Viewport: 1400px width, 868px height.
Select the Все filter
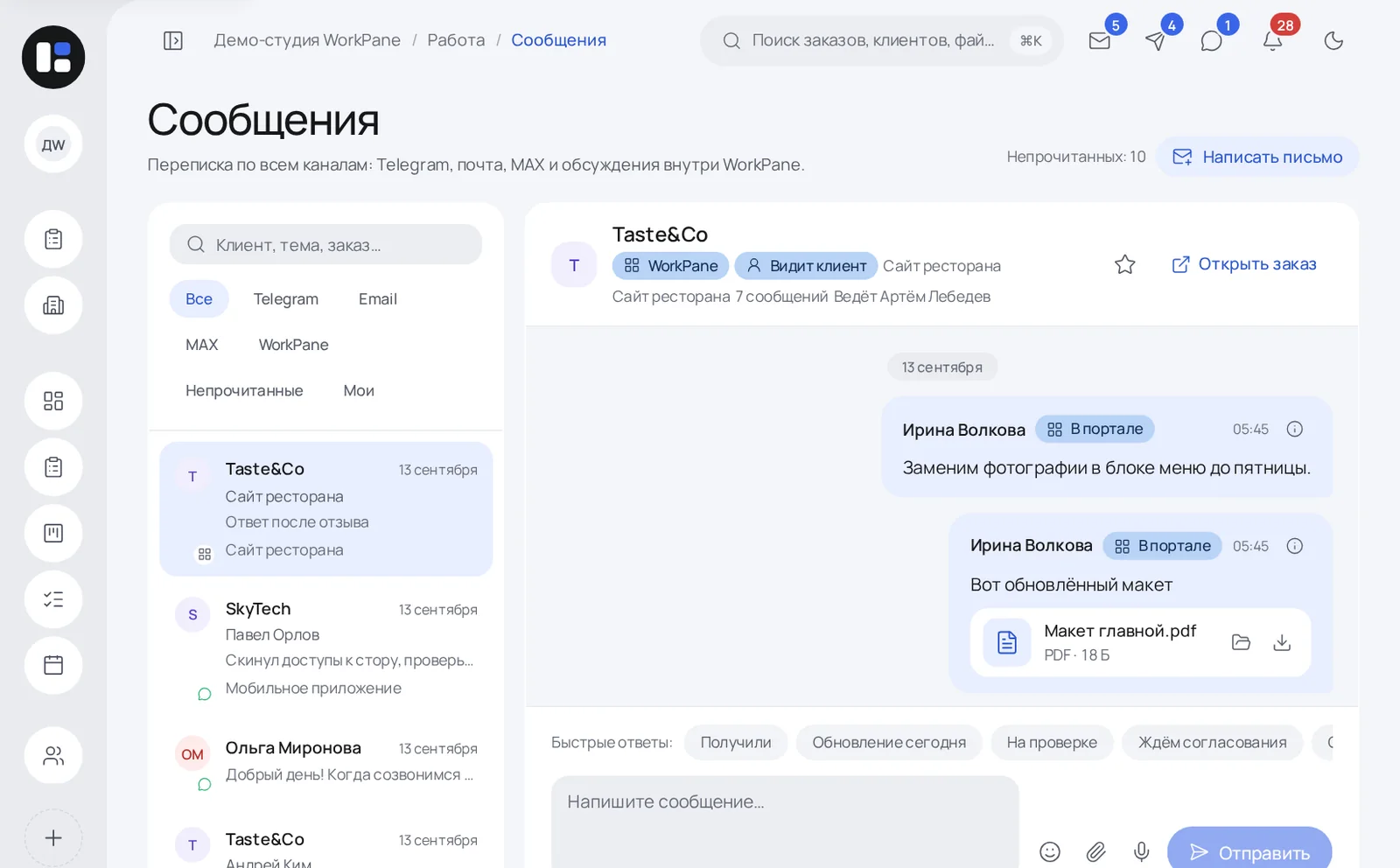(199, 299)
